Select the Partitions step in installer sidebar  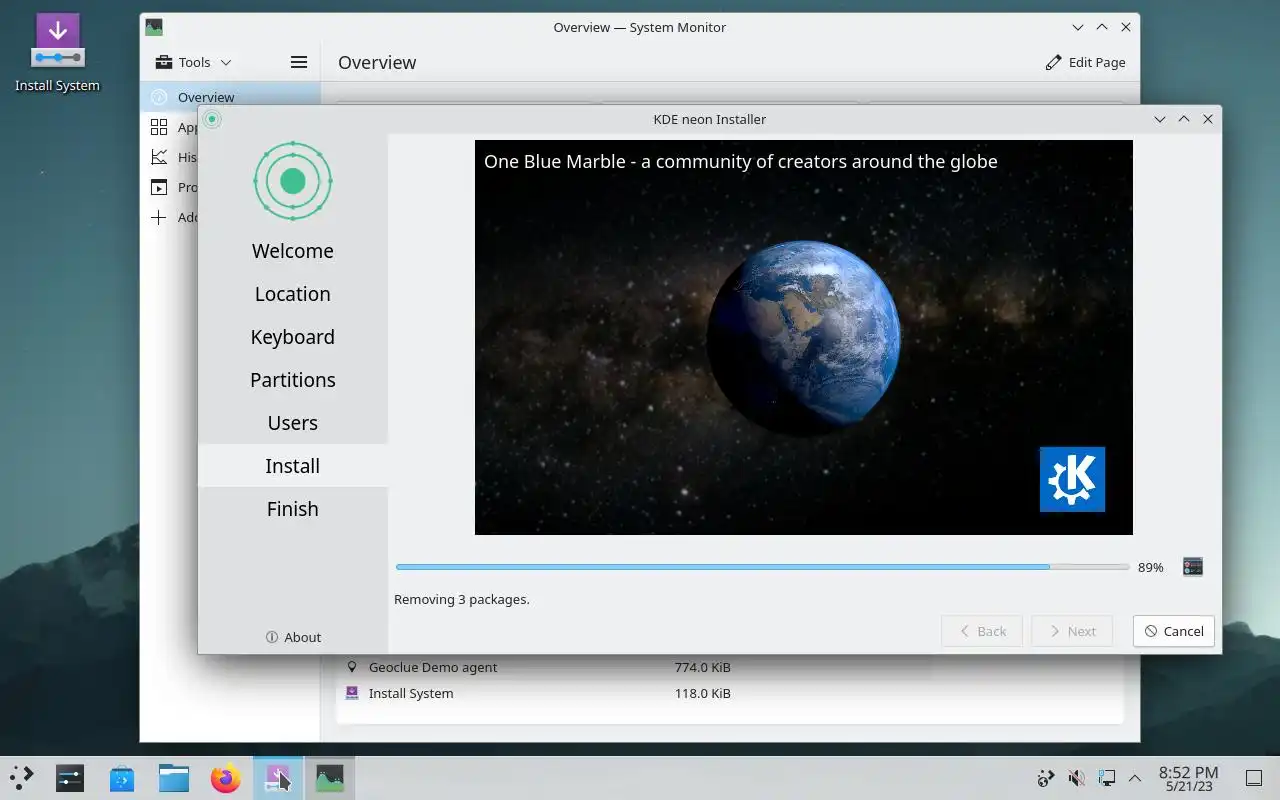click(293, 380)
